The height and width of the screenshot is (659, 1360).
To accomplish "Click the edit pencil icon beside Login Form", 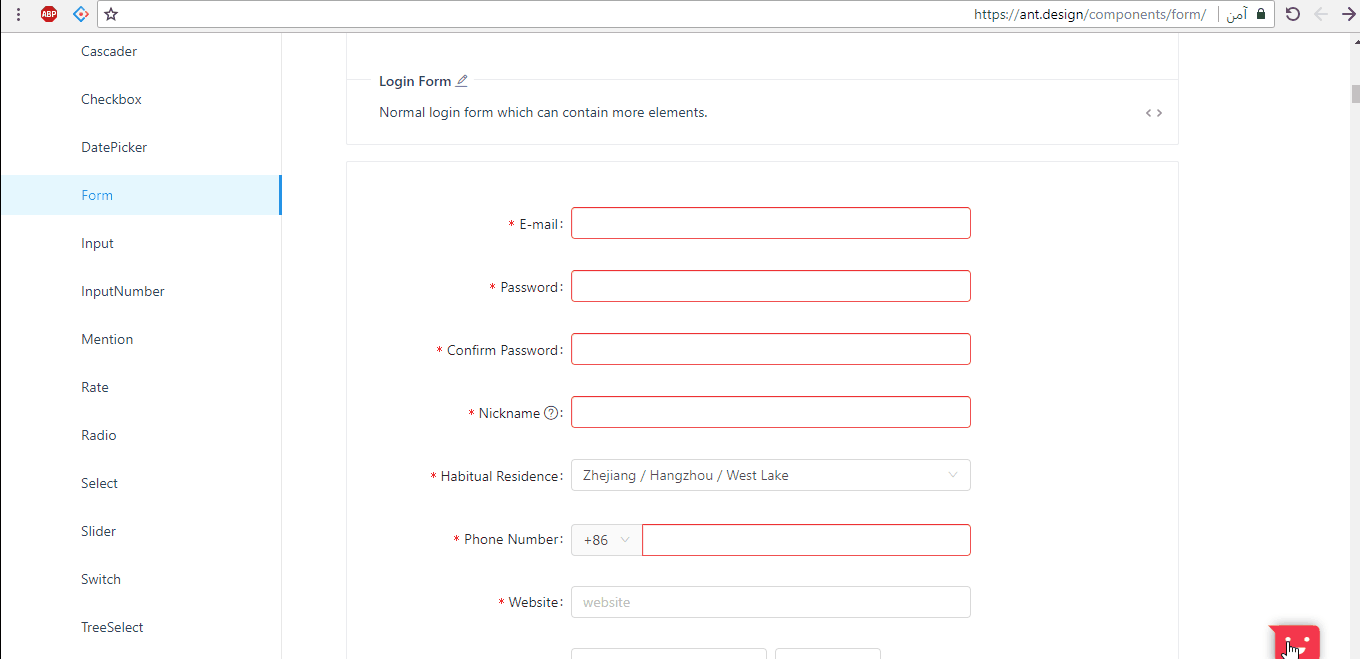I will click(x=461, y=80).
